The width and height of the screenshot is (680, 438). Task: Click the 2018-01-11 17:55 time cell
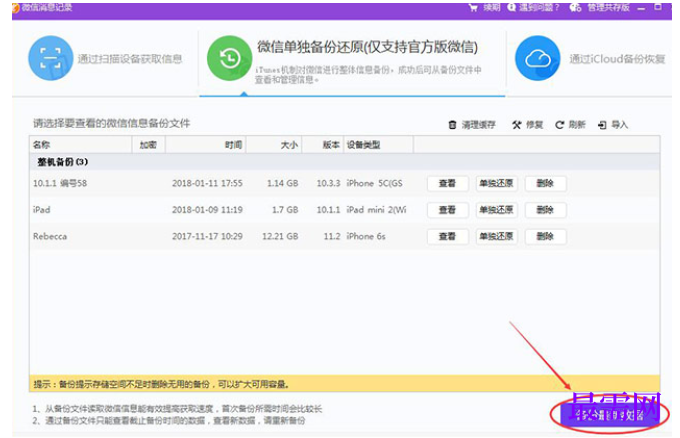[x=207, y=183]
